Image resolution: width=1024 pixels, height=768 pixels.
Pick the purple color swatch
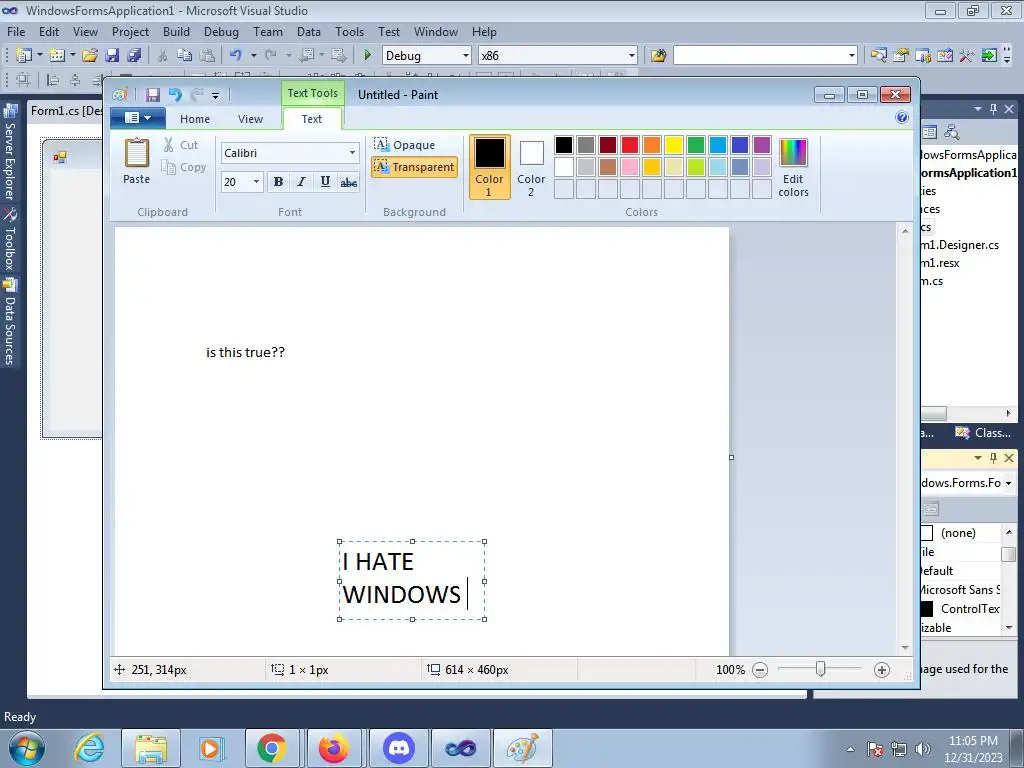tap(761, 144)
